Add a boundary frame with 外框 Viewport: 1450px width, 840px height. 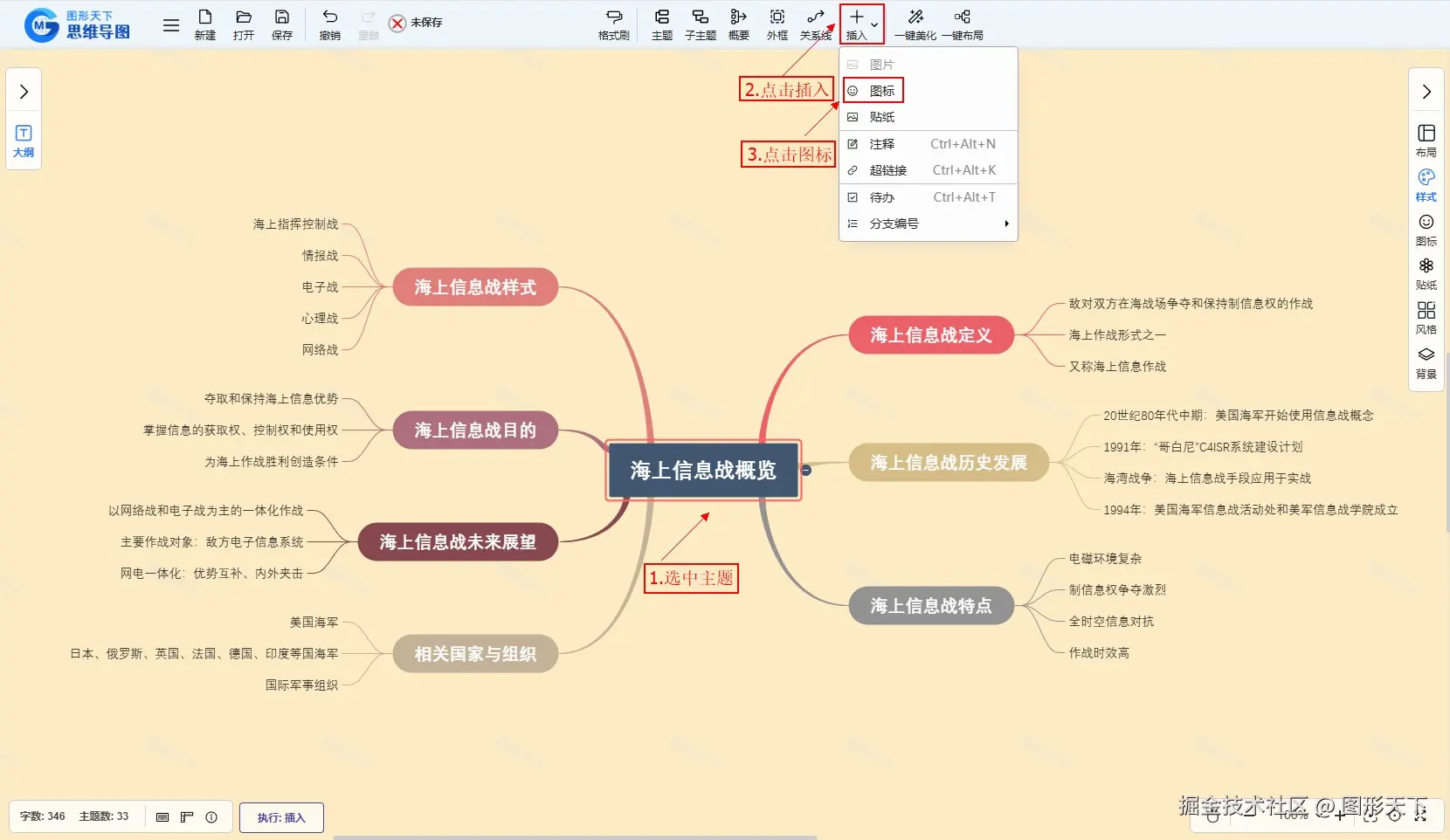(777, 24)
